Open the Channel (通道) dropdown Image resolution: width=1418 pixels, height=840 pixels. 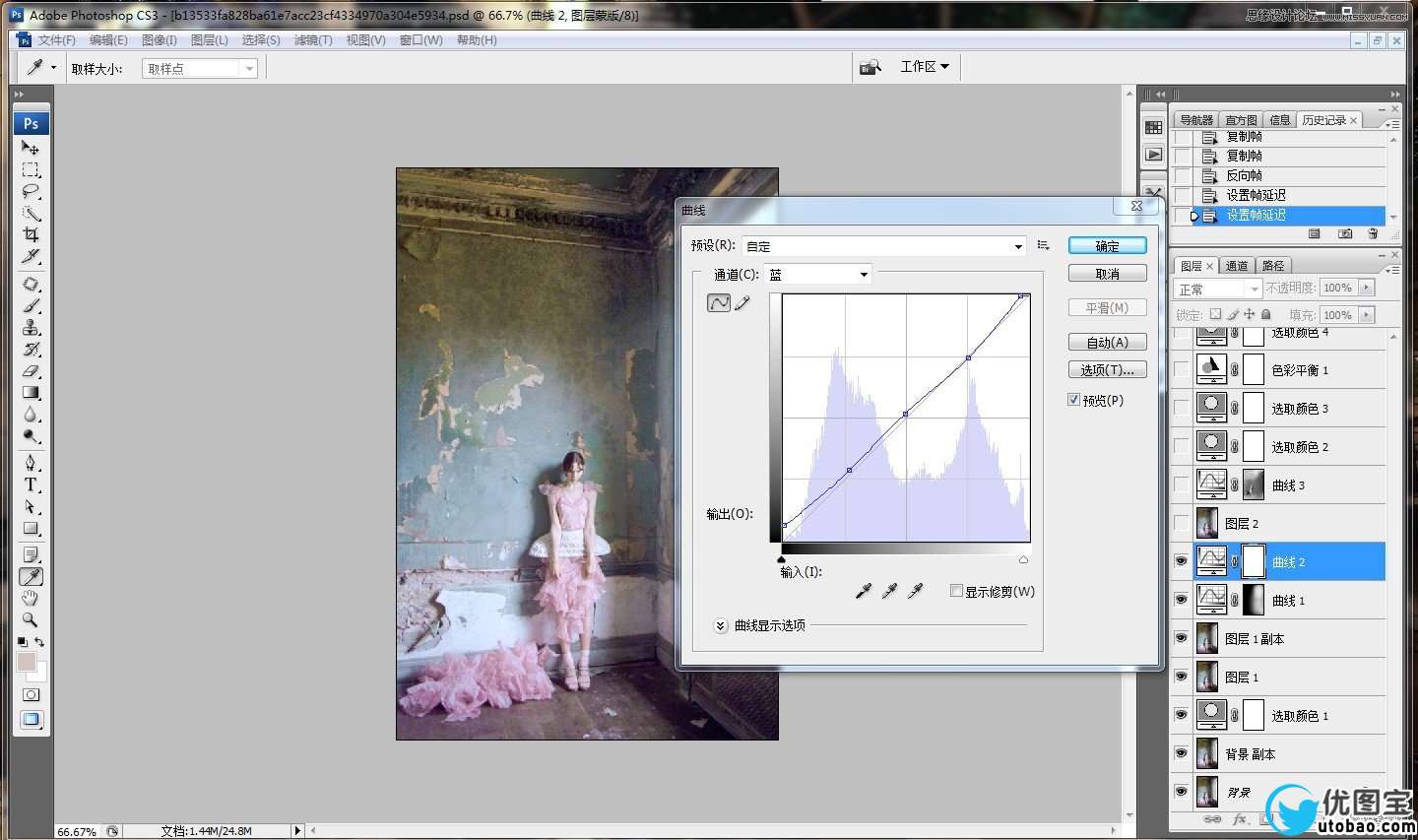click(x=817, y=274)
